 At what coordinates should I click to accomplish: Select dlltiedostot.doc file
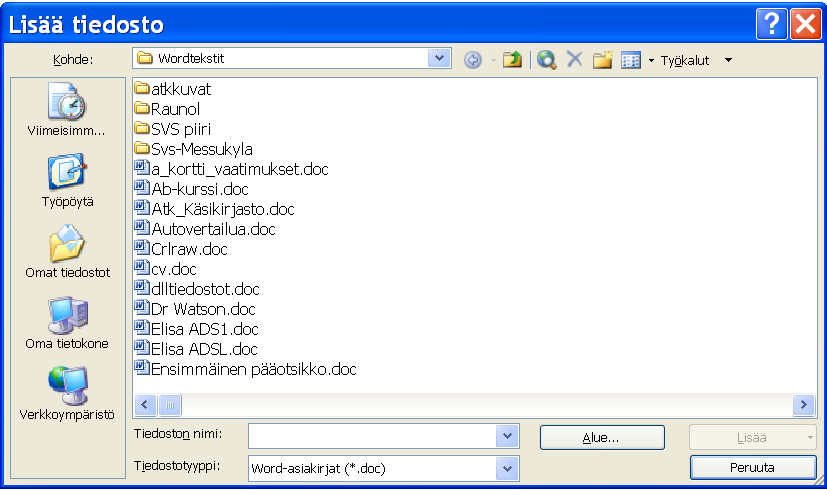(197, 290)
